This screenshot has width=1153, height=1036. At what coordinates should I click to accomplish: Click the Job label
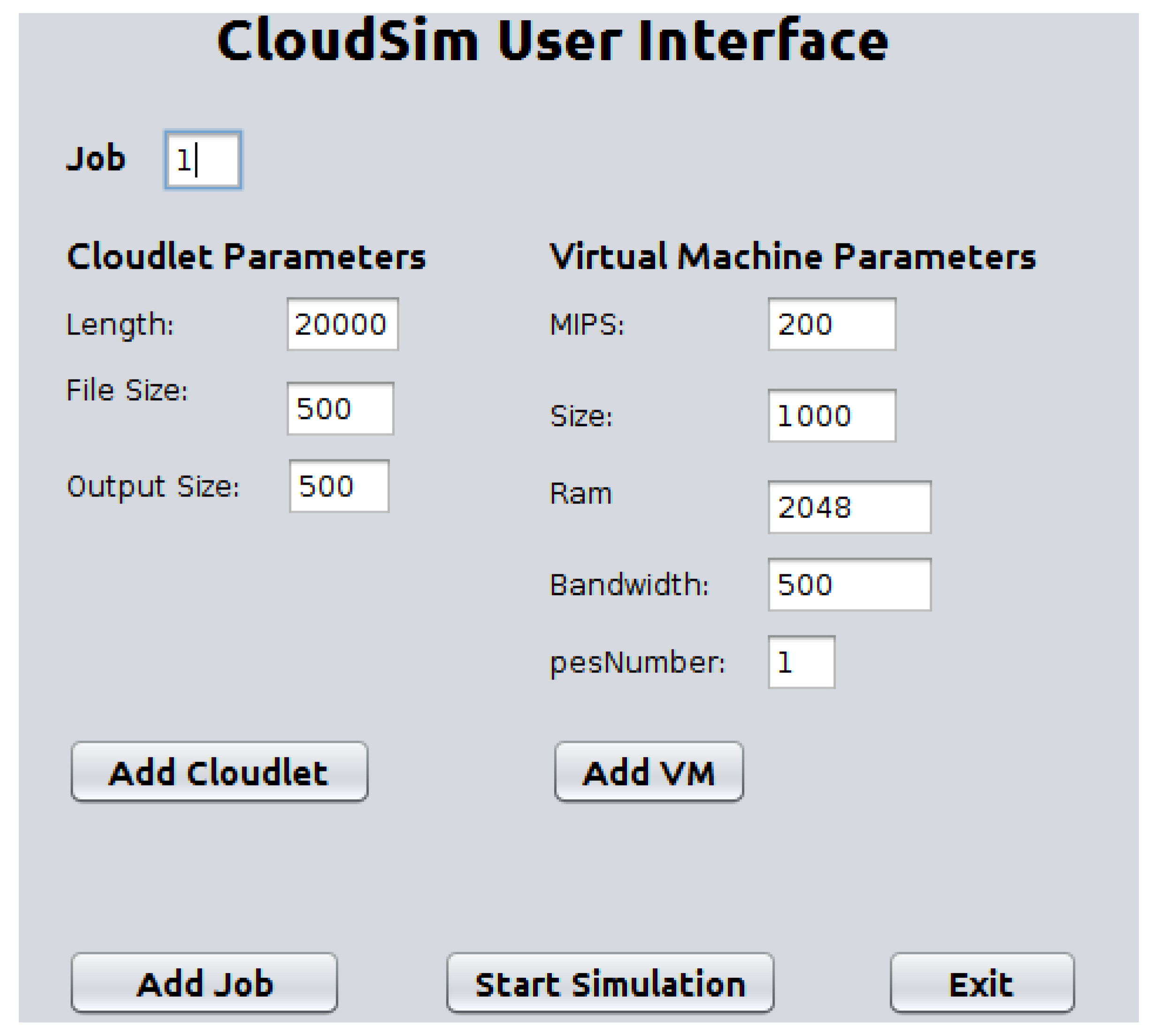pos(96,158)
